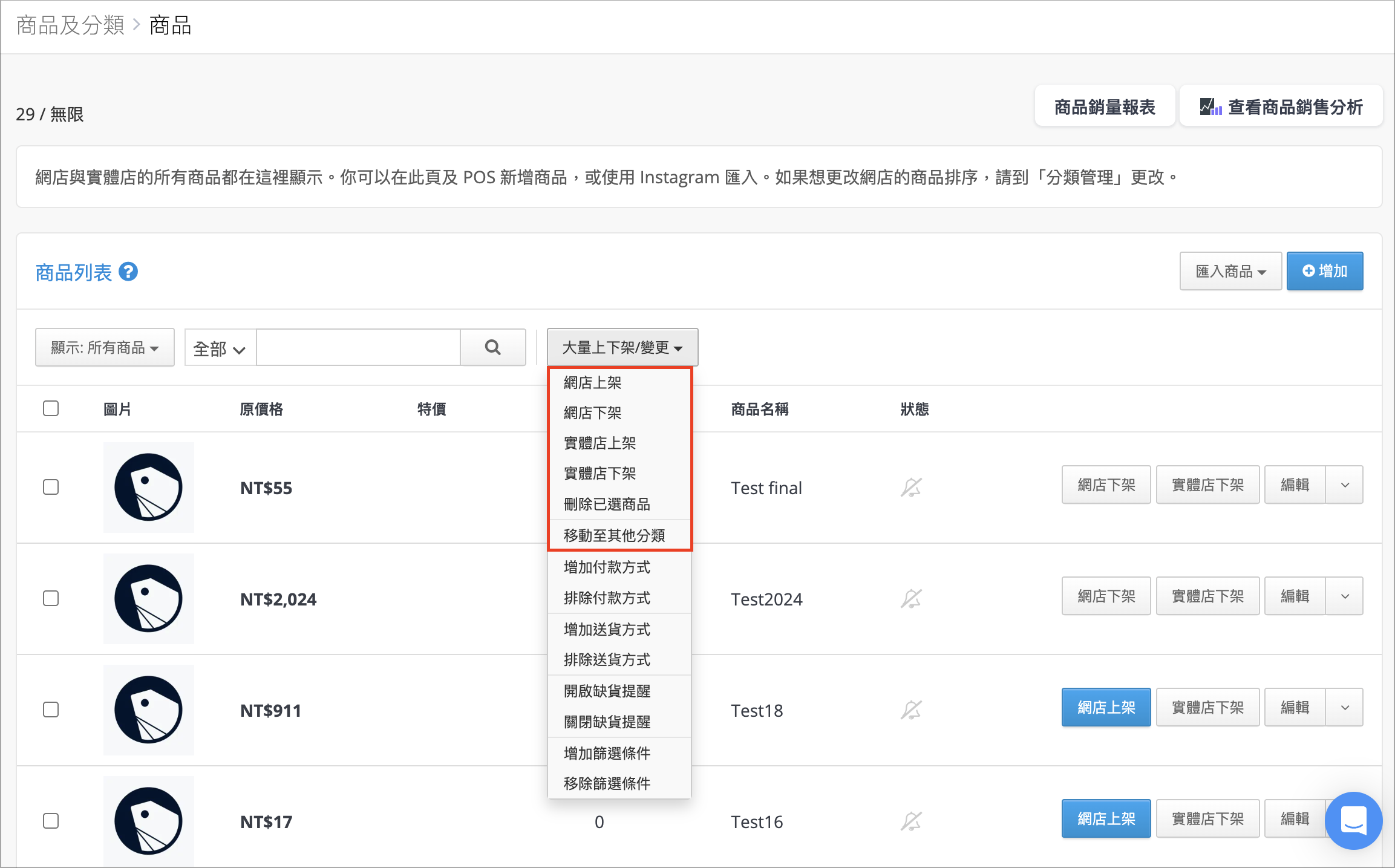Open the help icon beside 商品列表
Viewport: 1395px width, 868px height.
(x=128, y=272)
